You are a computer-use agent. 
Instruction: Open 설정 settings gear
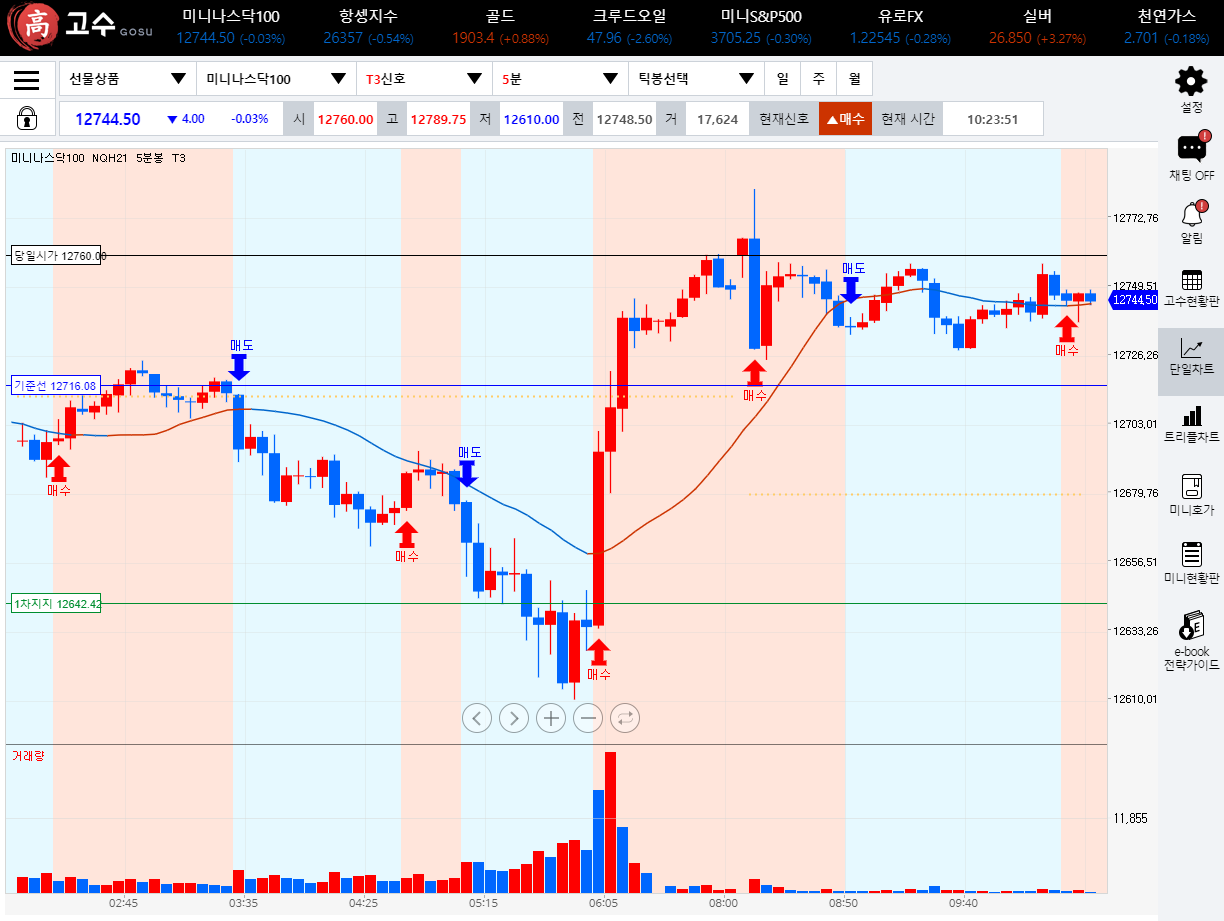coord(1191,89)
